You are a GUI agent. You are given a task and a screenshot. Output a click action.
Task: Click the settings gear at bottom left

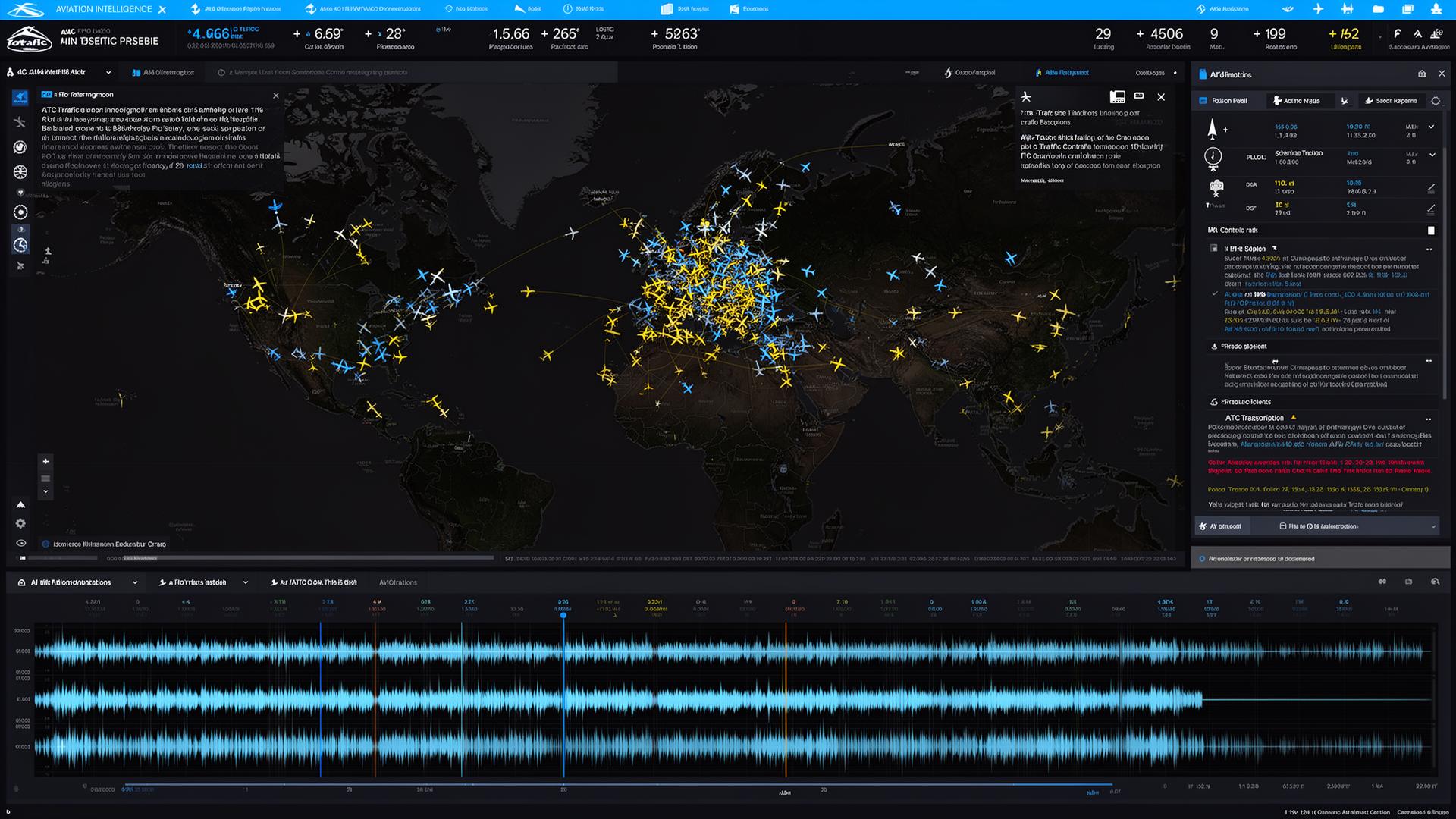pos(20,523)
